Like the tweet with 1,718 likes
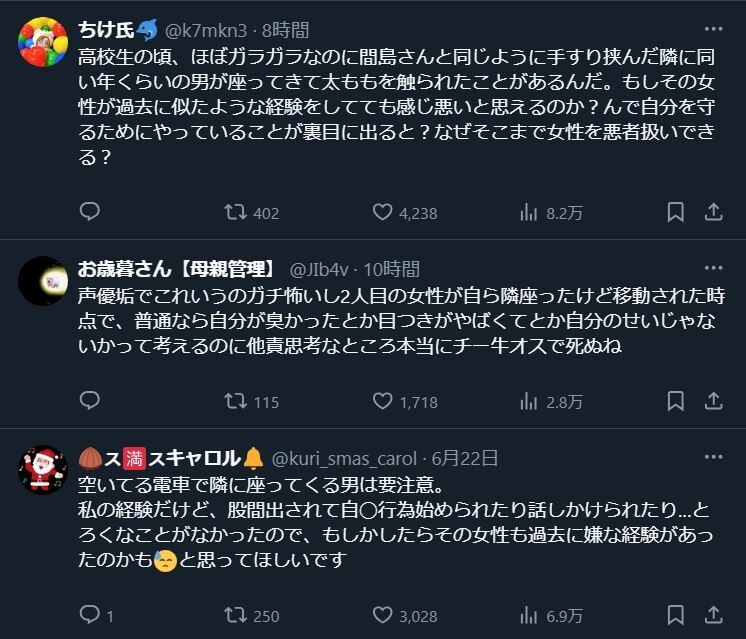This screenshot has width=746, height=639. (381, 402)
